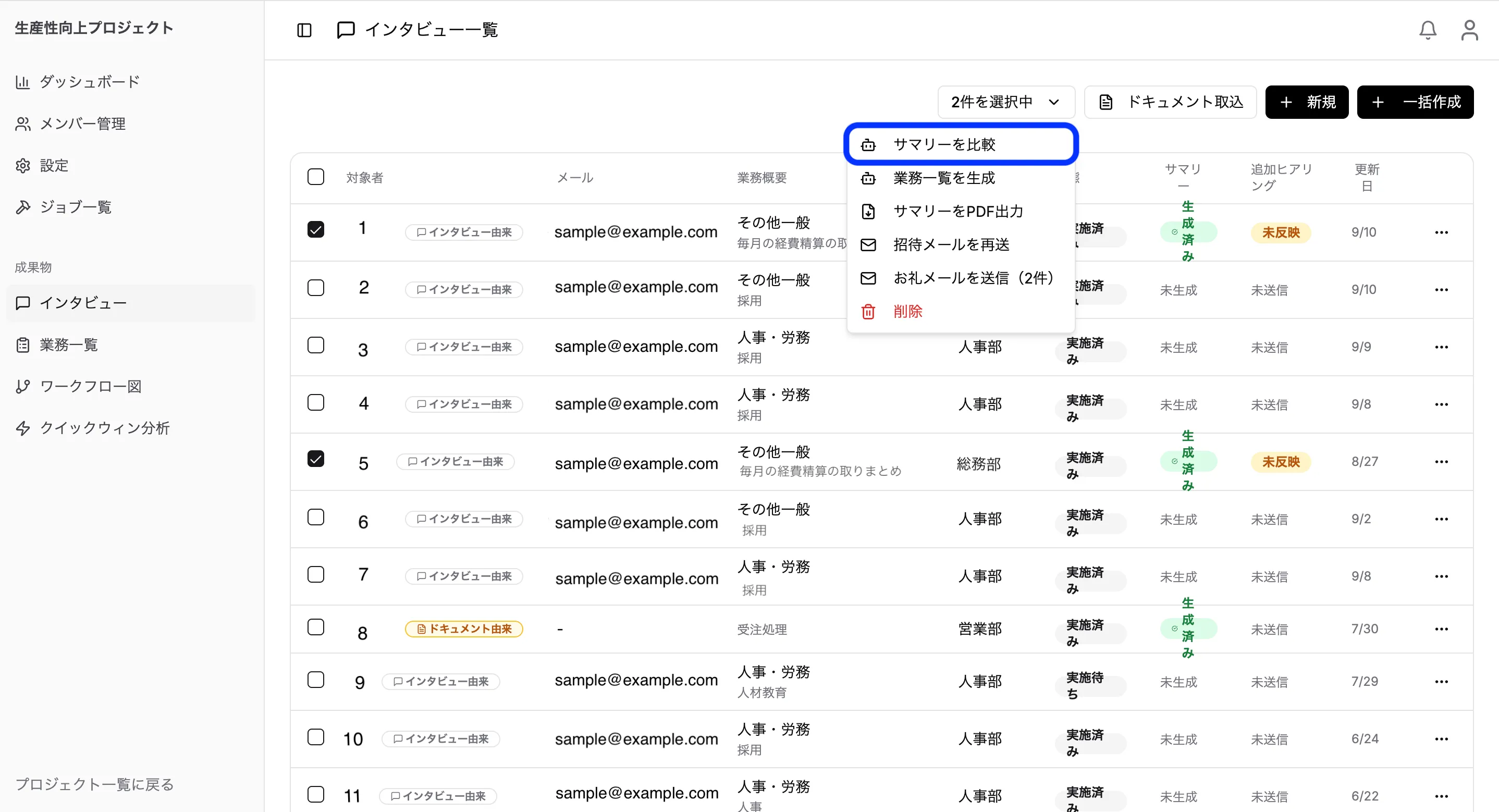Screen dimensions: 1499x812
Task: Toggle the sidebar panel icon
Action: click(x=304, y=30)
